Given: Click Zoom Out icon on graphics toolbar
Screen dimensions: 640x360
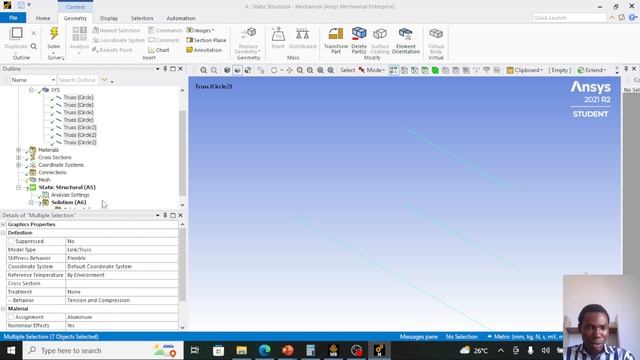Looking at the screenshot, I should (214, 70).
